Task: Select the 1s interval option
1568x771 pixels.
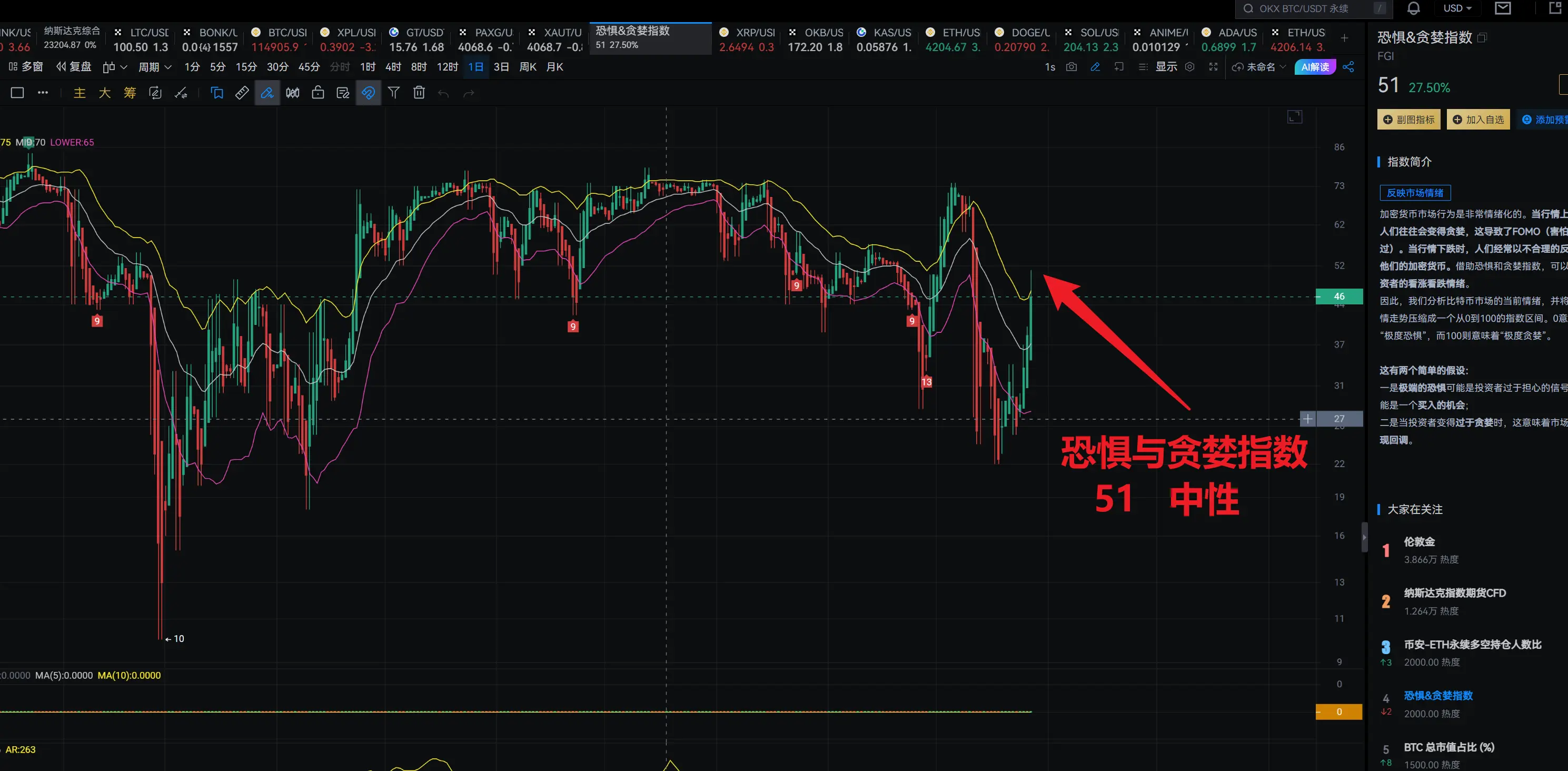Action: tap(1050, 67)
